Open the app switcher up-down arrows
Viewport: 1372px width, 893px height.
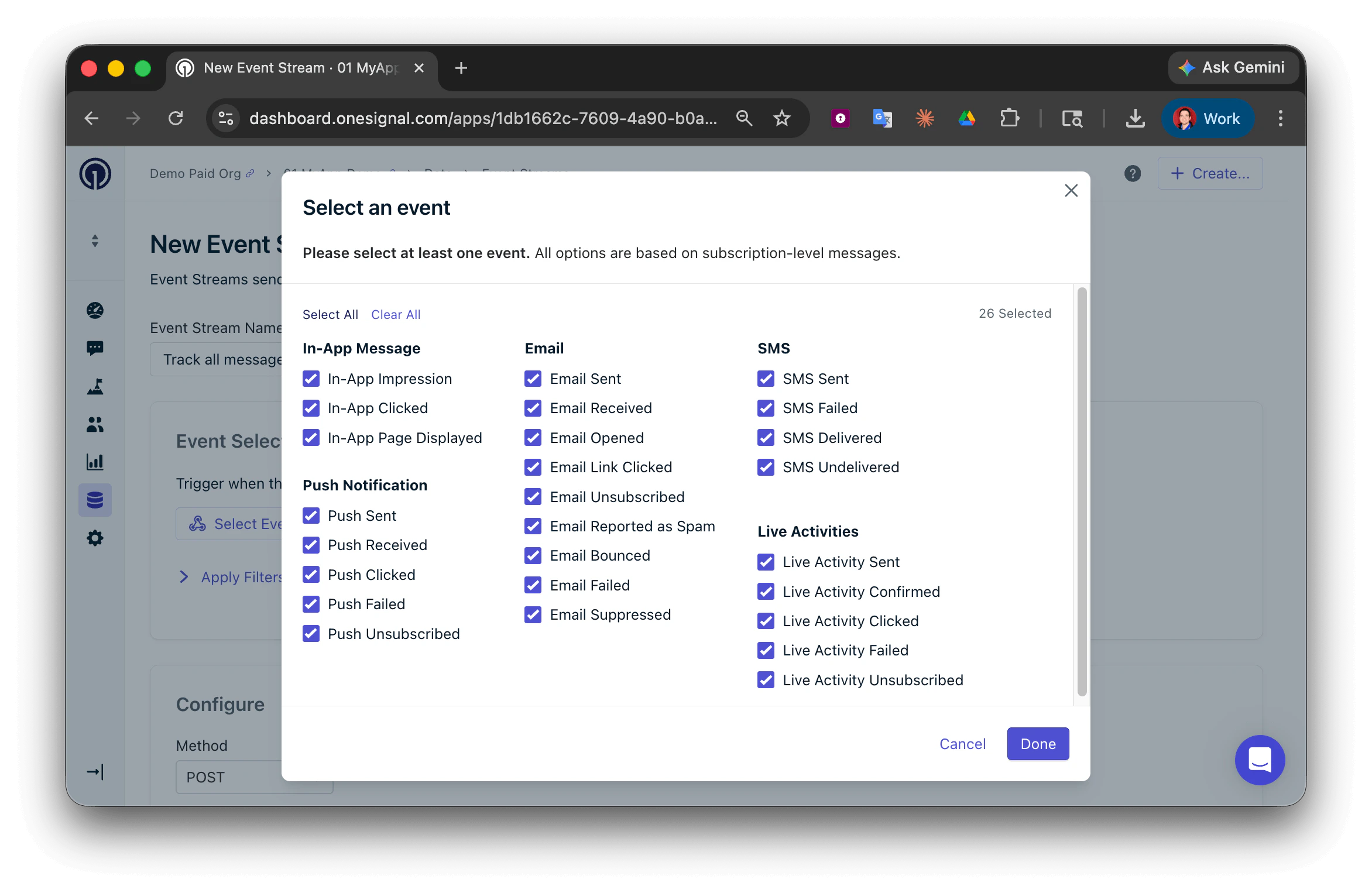pyautogui.click(x=95, y=241)
